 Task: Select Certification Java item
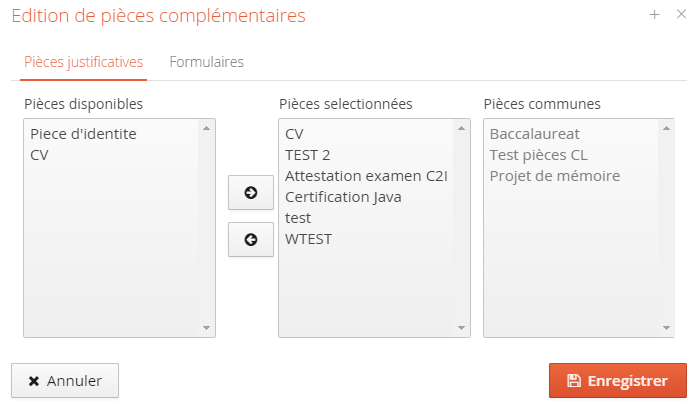[343, 197]
